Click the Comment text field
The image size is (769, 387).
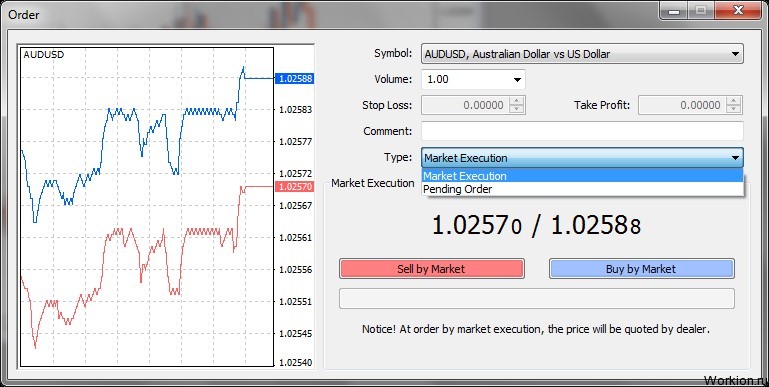pyautogui.click(x=582, y=131)
